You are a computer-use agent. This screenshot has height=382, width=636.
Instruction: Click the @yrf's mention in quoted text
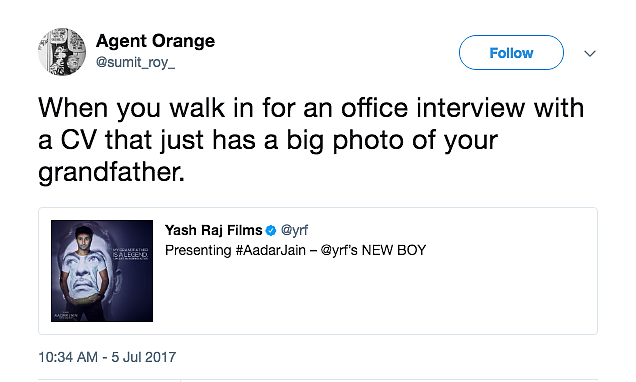tap(339, 251)
